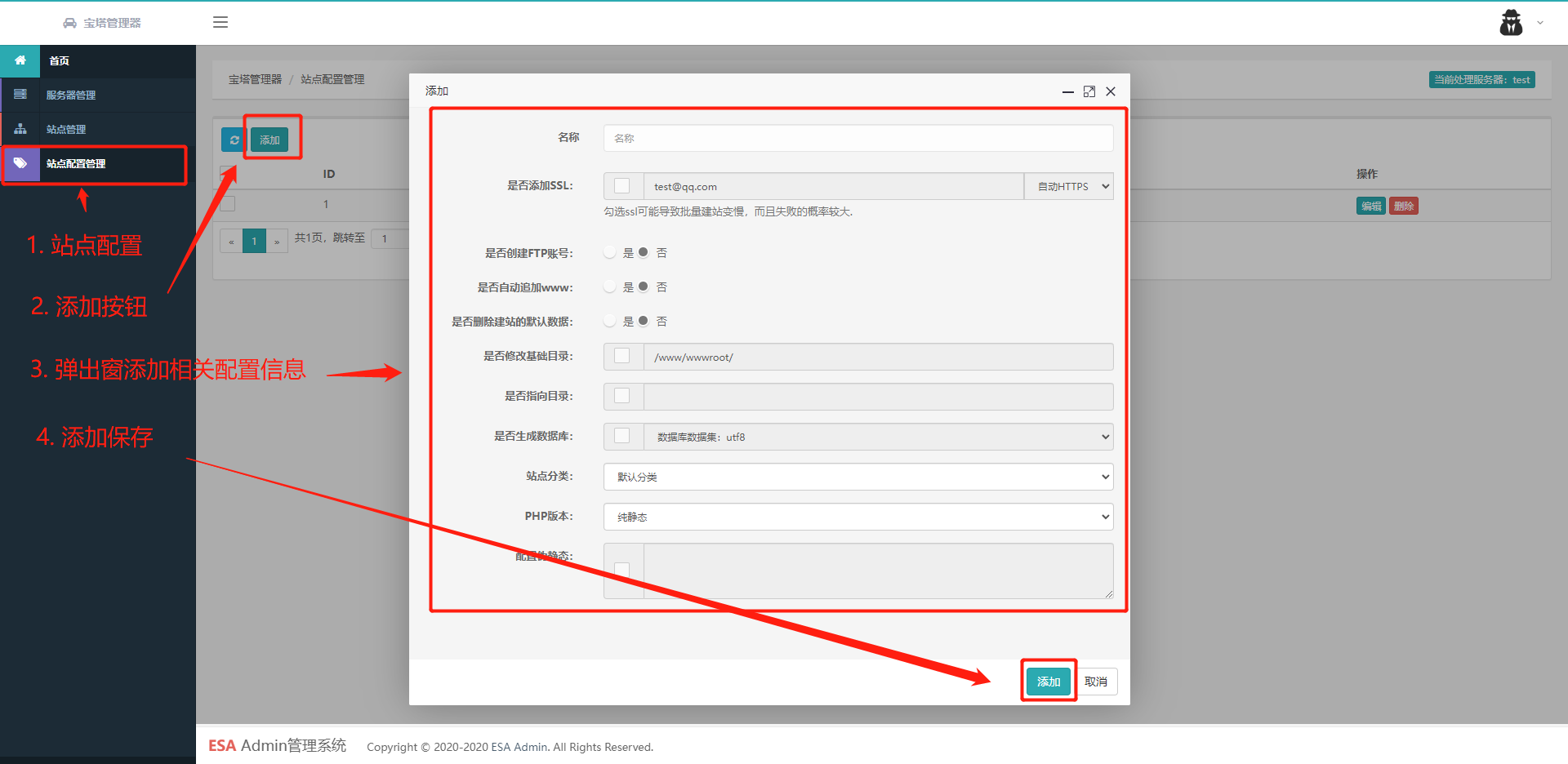Click the 添加 save button in dialog
The width and height of the screenshot is (1568, 764).
coord(1049,682)
